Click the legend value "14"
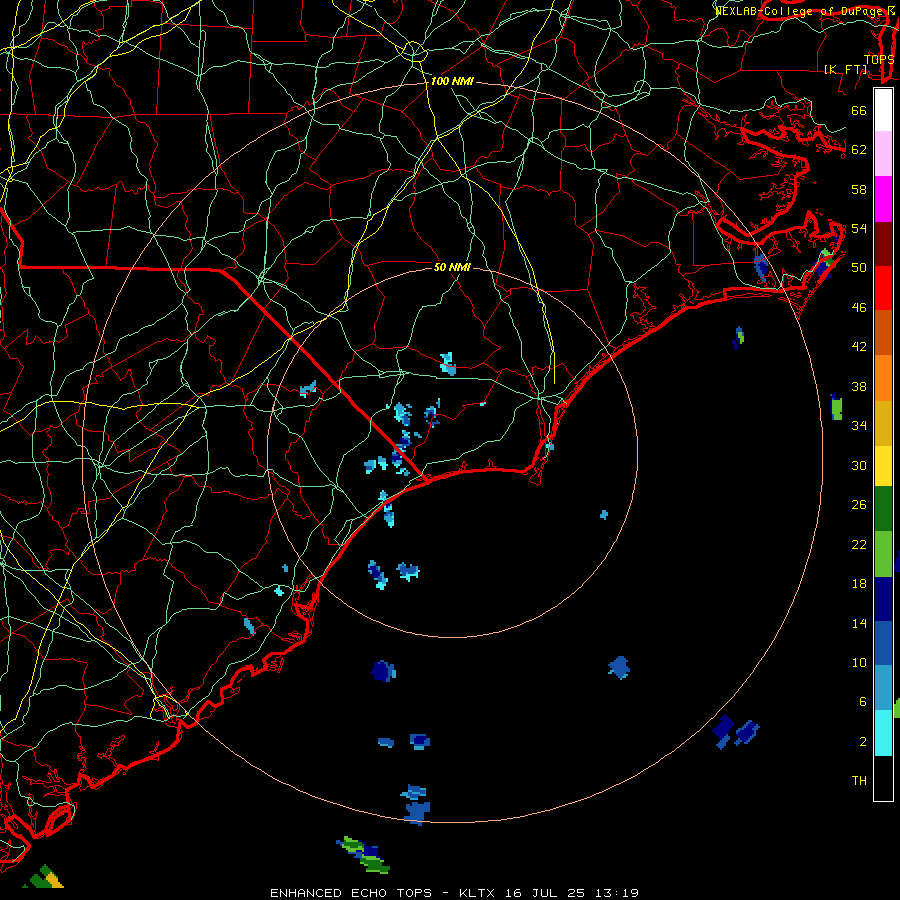 coord(859,623)
